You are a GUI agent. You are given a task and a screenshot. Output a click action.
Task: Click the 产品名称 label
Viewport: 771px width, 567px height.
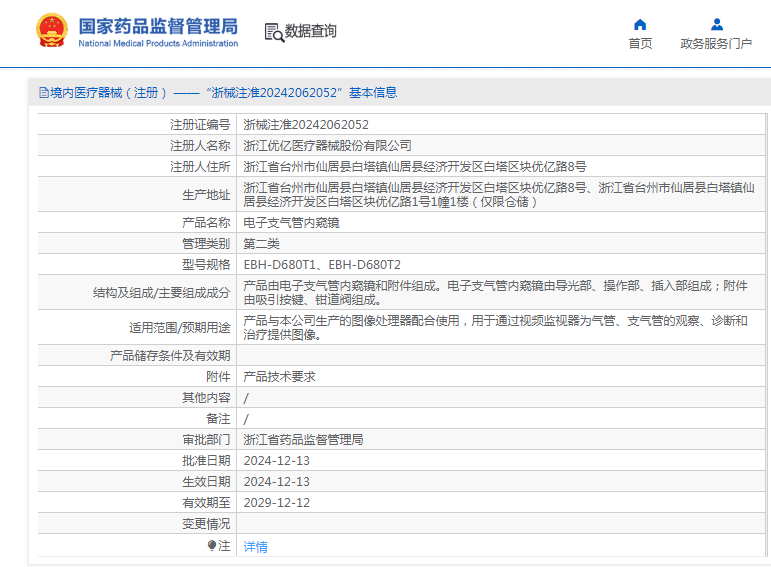coord(206,223)
